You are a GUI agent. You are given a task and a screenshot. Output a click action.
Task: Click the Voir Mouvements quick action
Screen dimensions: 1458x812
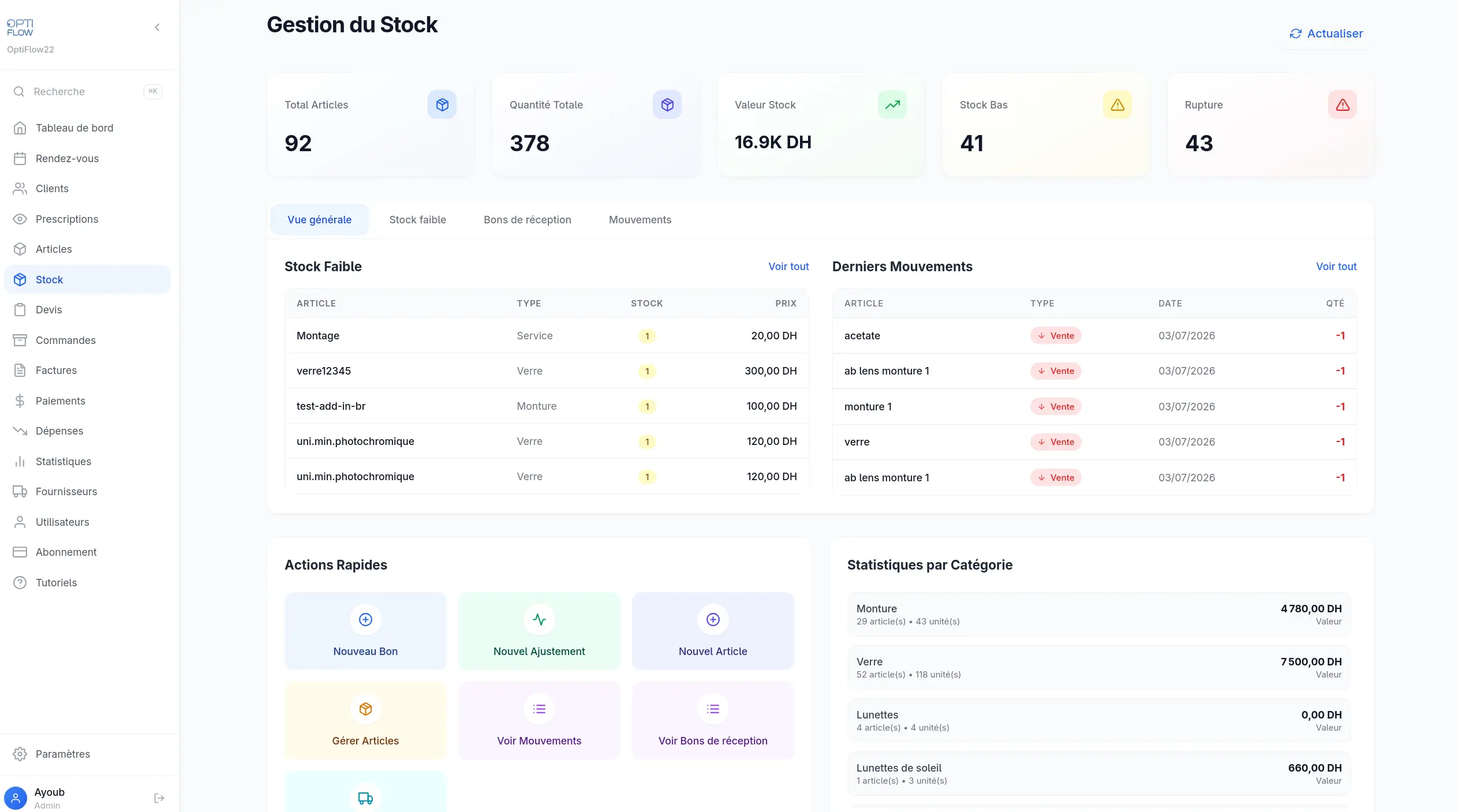[x=539, y=720]
